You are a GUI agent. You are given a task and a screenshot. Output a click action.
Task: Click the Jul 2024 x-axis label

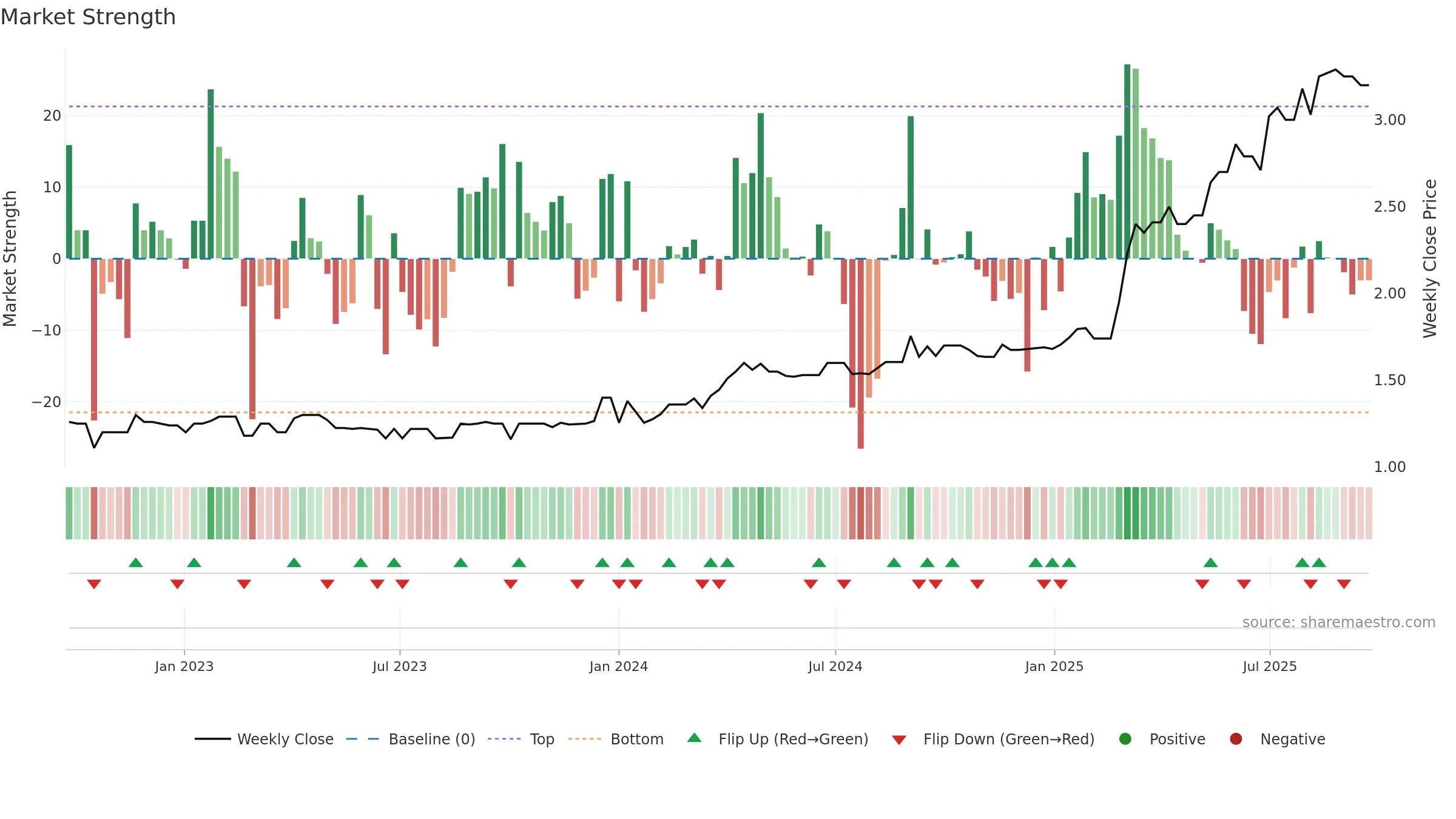click(835, 666)
